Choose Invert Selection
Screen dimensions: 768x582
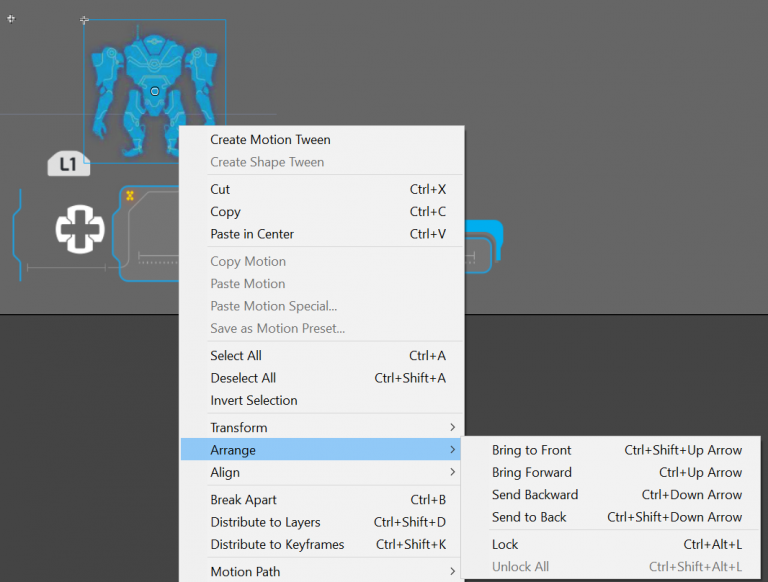(x=254, y=401)
